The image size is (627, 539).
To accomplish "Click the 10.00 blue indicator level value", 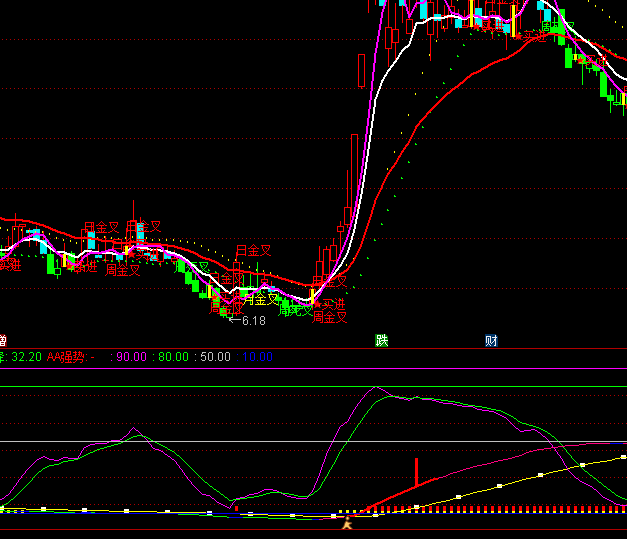I will pyautogui.click(x=256, y=357).
